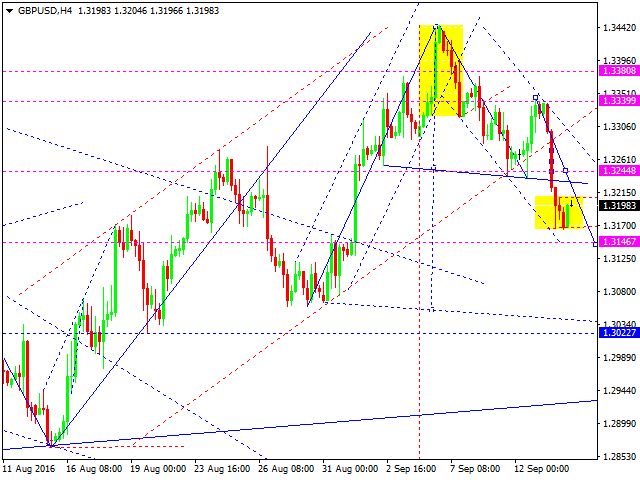Select the 19 Aug 00:00 time label
This screenshot has height=480, width=640.
click(158, 469)
